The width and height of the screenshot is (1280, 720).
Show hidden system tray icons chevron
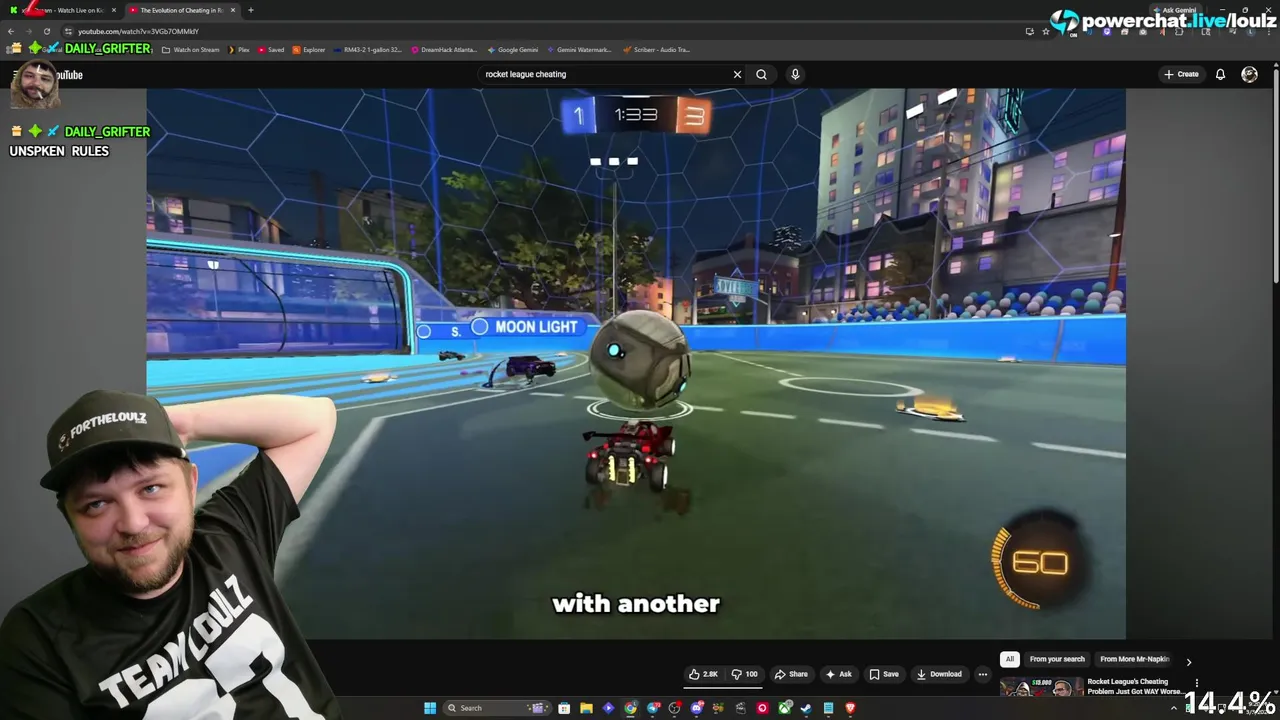1175,708
